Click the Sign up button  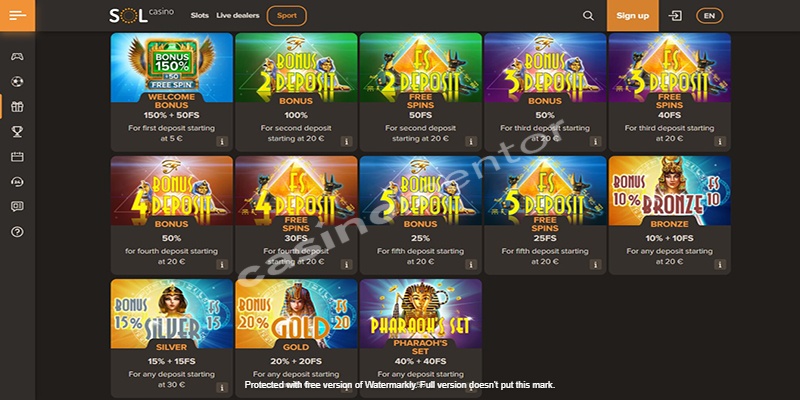(x=633, y=15)
